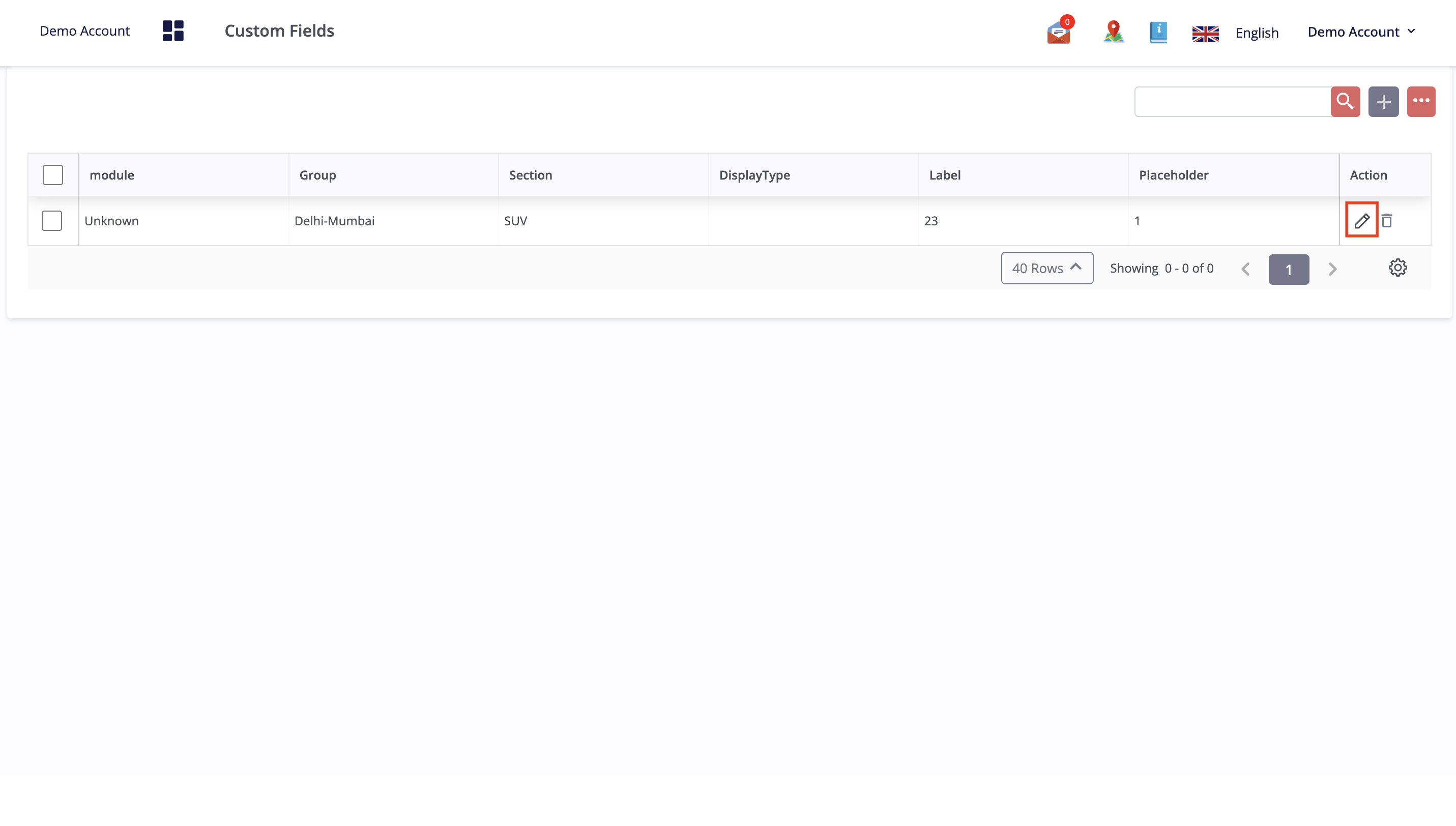Open the three-dots more options button
This screenshot has width=1456, height=826.
(x=1421, y=102)
